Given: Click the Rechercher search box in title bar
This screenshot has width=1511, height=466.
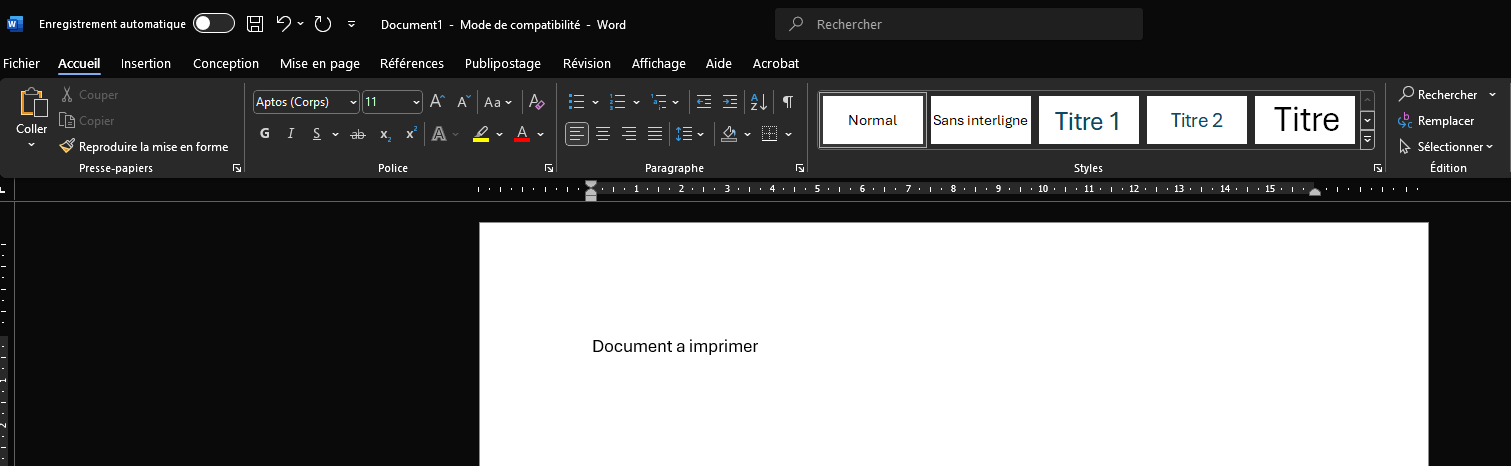Looking at the screenshot, I should (959, 24).
